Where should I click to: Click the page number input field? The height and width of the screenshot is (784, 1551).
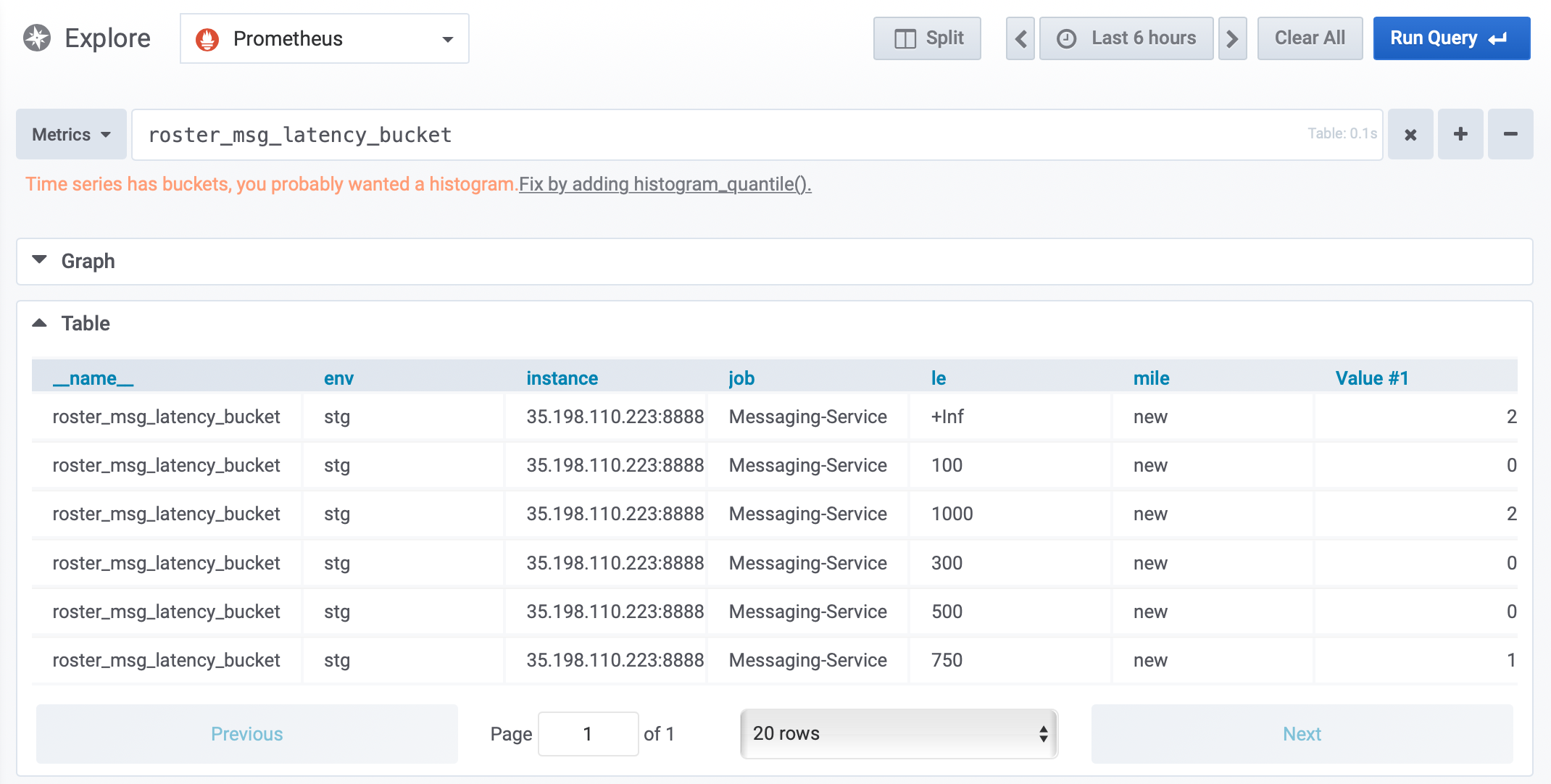(x=588, y=734)
